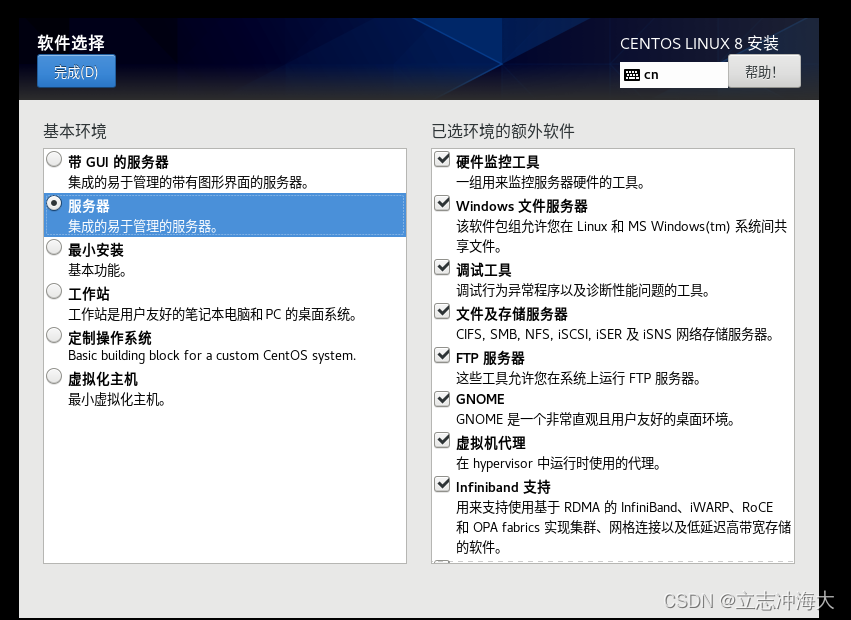The image size is (851, 620).
Task: Click the text 一组用来监控服务器硬件的工具。
Action: 550,182
